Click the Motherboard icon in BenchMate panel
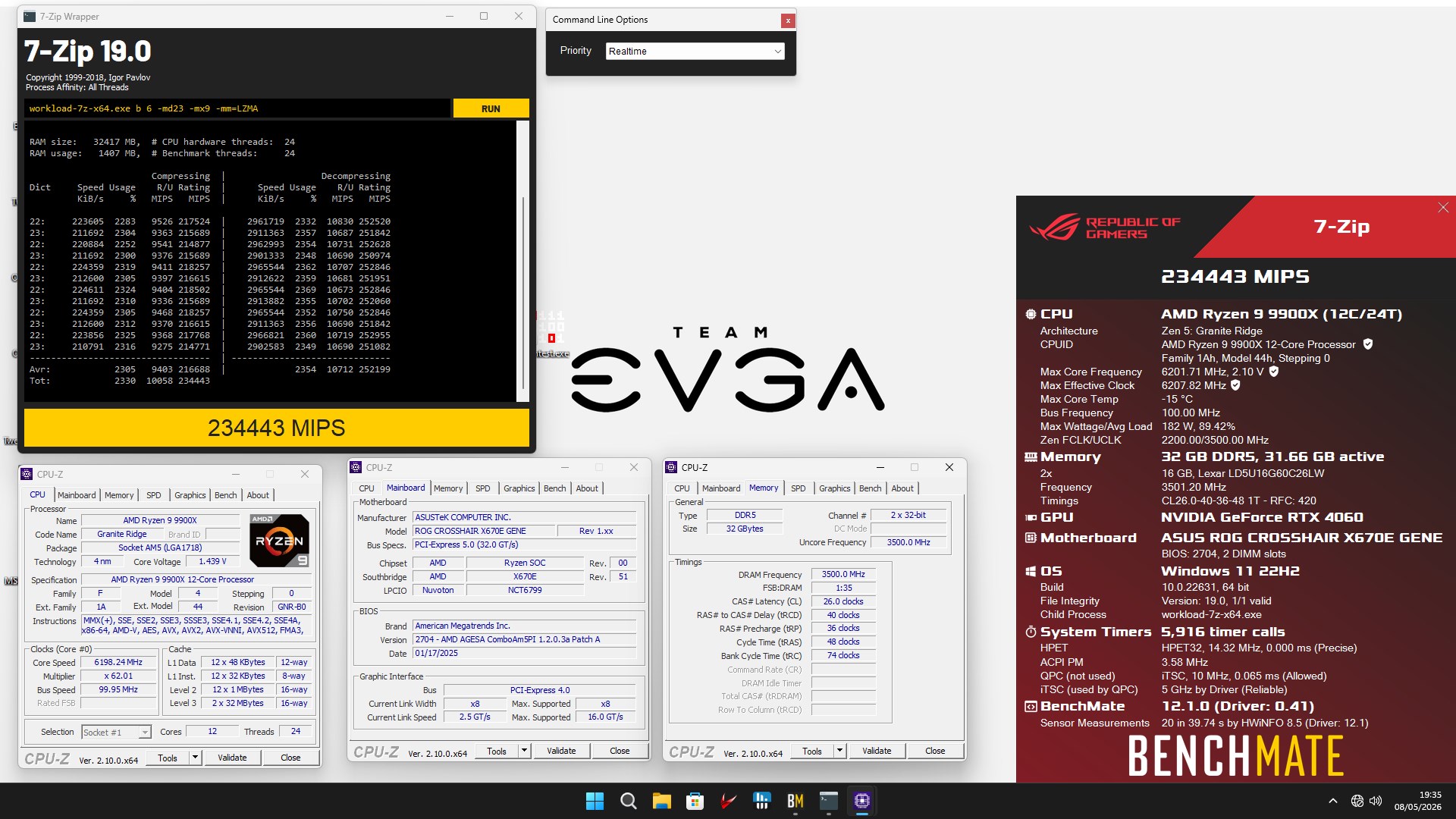Viewport: 1456px width, 819px height. pos(1031,538)
